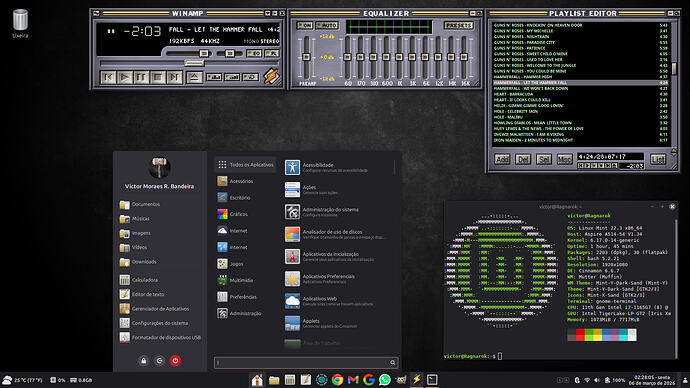Click the user avatar in the menu

(x=160, y=167)
